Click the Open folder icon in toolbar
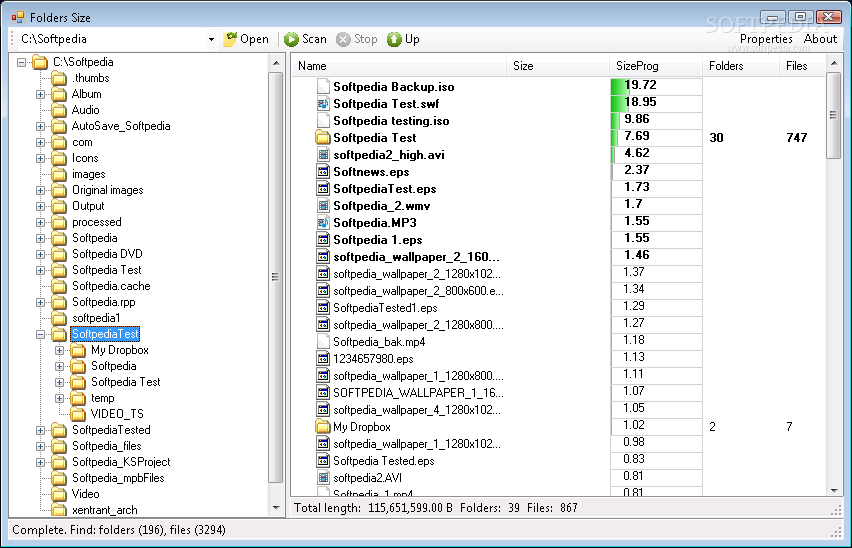The image size is (852, 548). click(230, 39)
